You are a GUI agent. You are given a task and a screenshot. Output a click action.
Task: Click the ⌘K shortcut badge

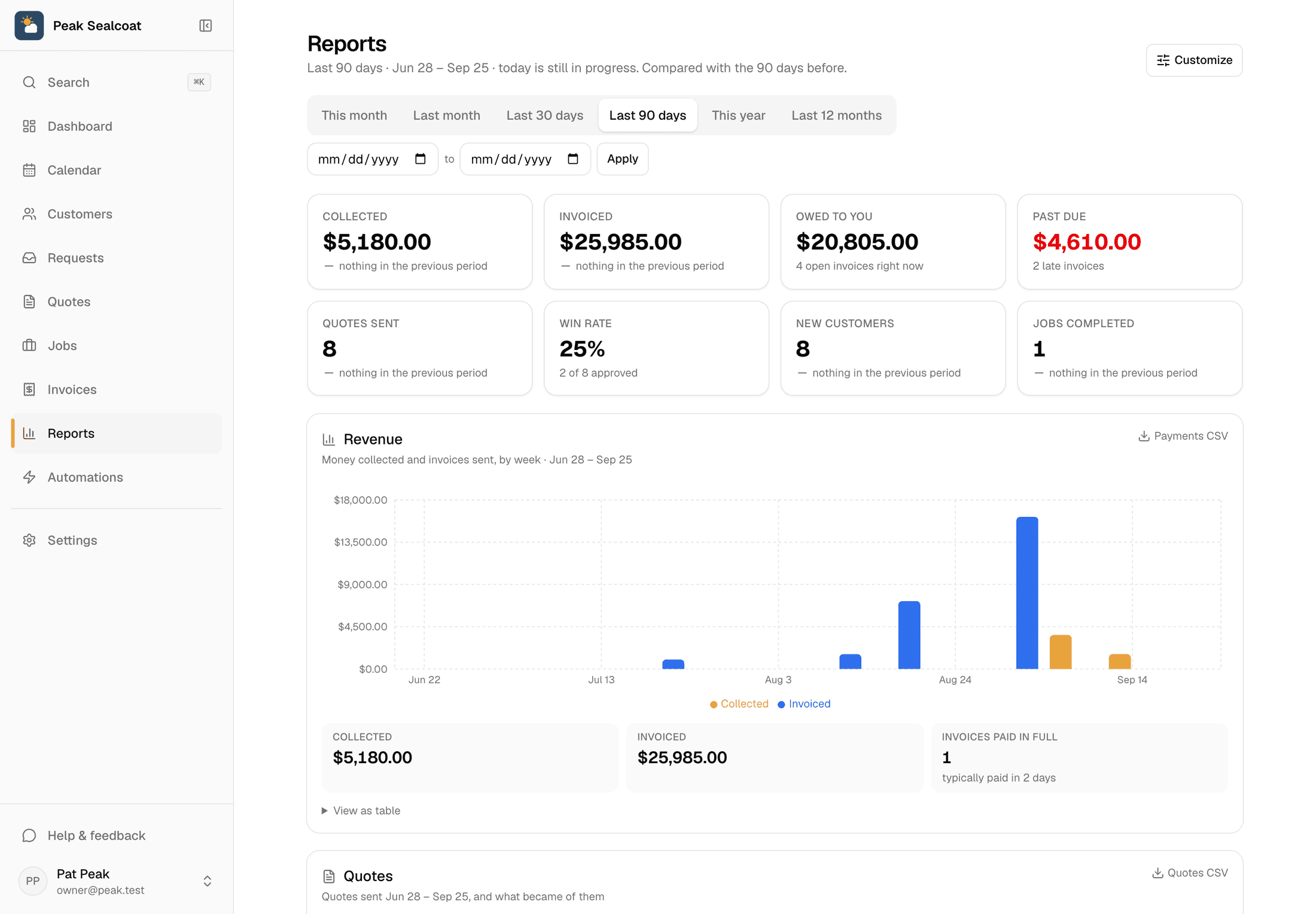tap(199, 83)
